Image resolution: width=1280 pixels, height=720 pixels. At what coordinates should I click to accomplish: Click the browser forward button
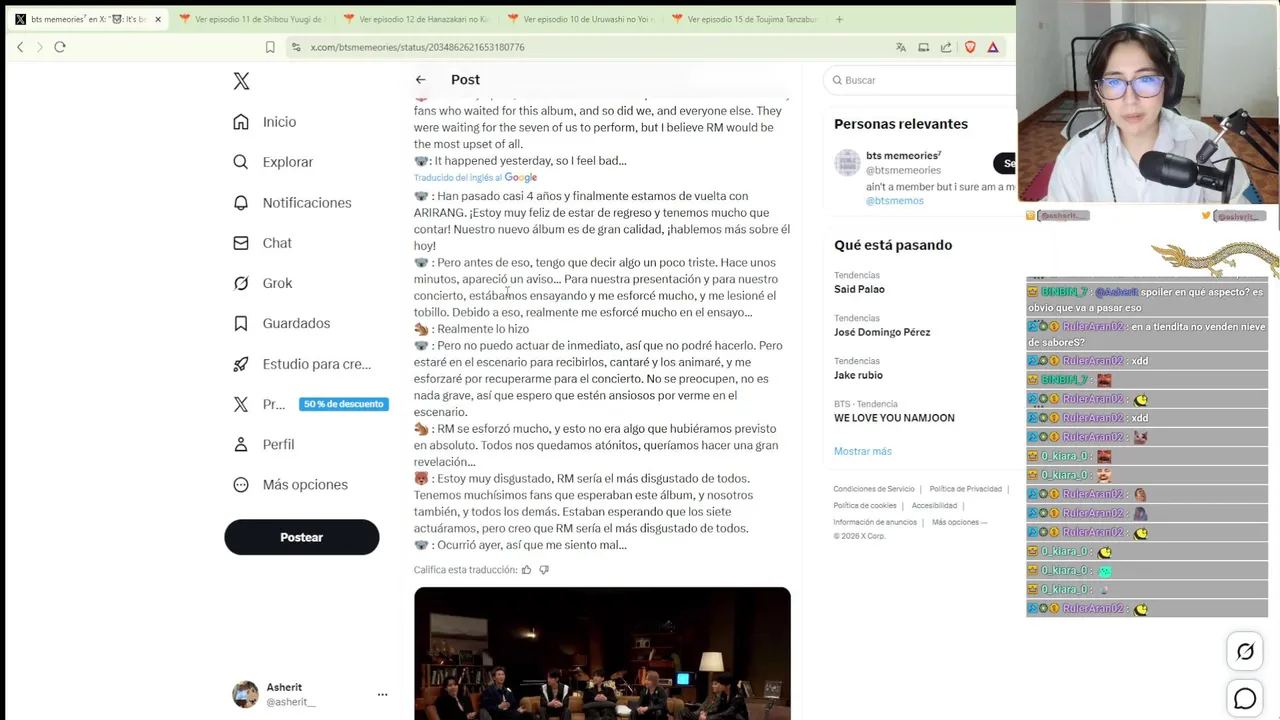(40, 47)
